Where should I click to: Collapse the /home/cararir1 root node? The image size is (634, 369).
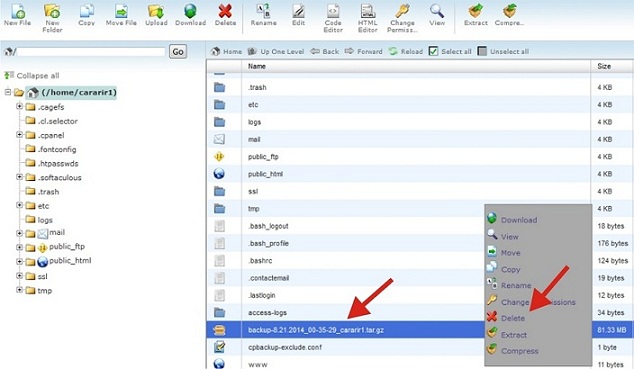(x=8, y=92)
